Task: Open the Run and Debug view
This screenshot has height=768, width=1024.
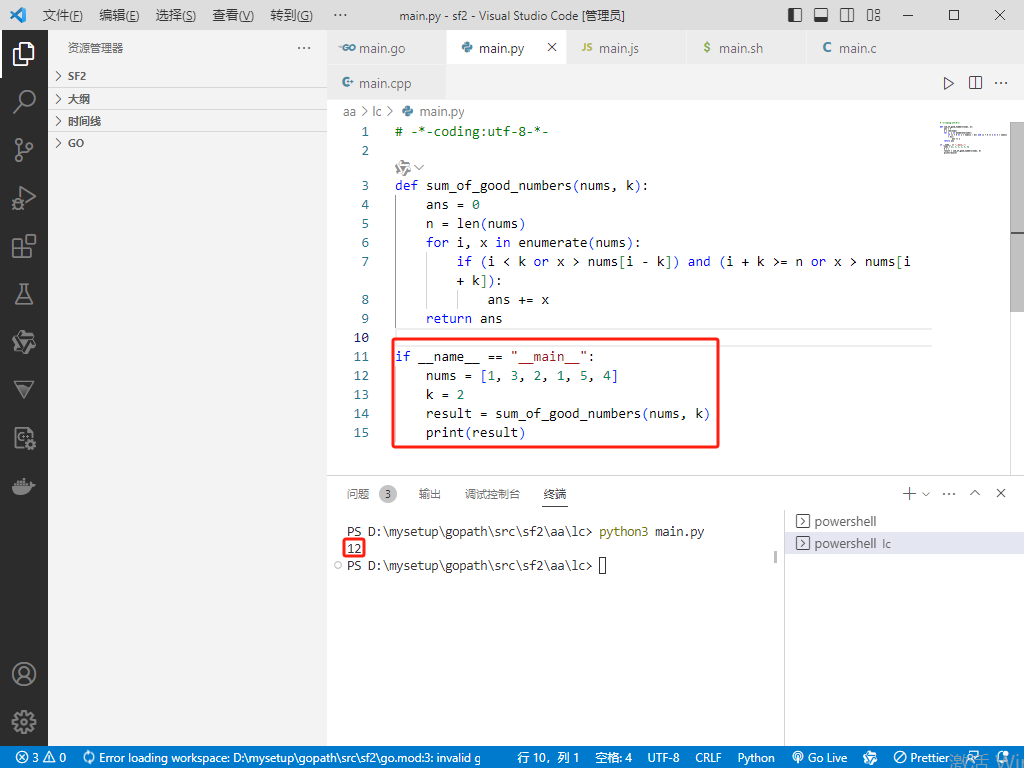Action: (x=24, y=198)
